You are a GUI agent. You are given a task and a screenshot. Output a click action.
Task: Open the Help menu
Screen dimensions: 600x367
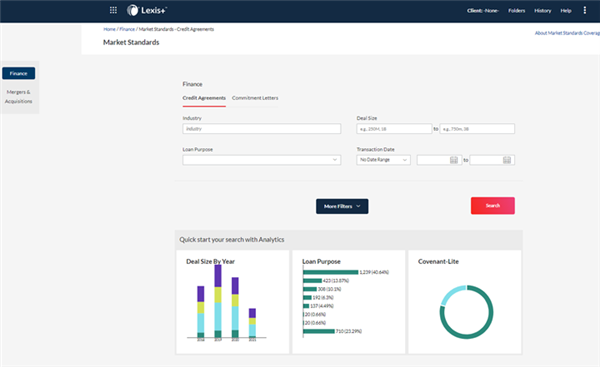coord(566,11)
